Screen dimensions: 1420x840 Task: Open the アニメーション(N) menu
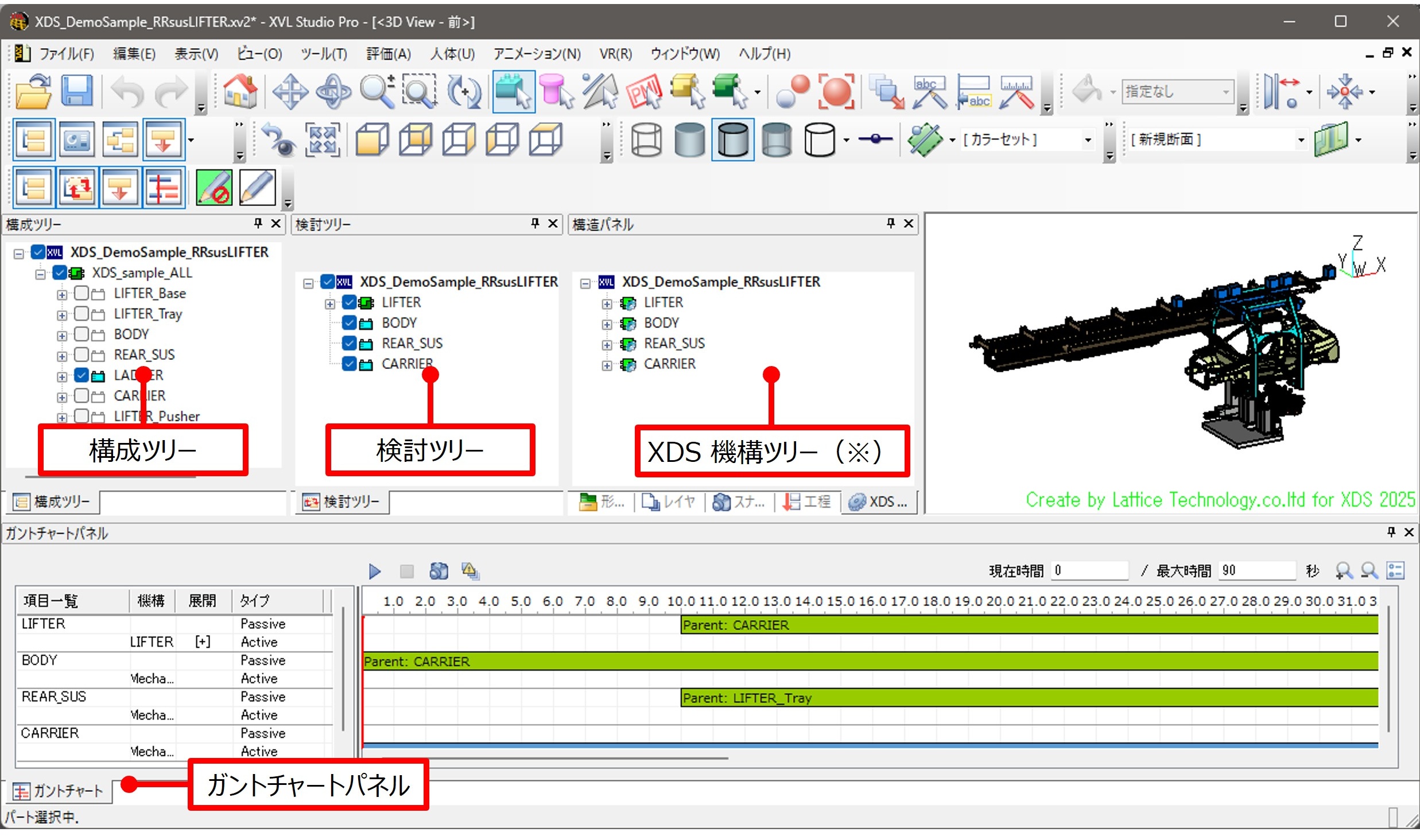(x=537, y=54)
